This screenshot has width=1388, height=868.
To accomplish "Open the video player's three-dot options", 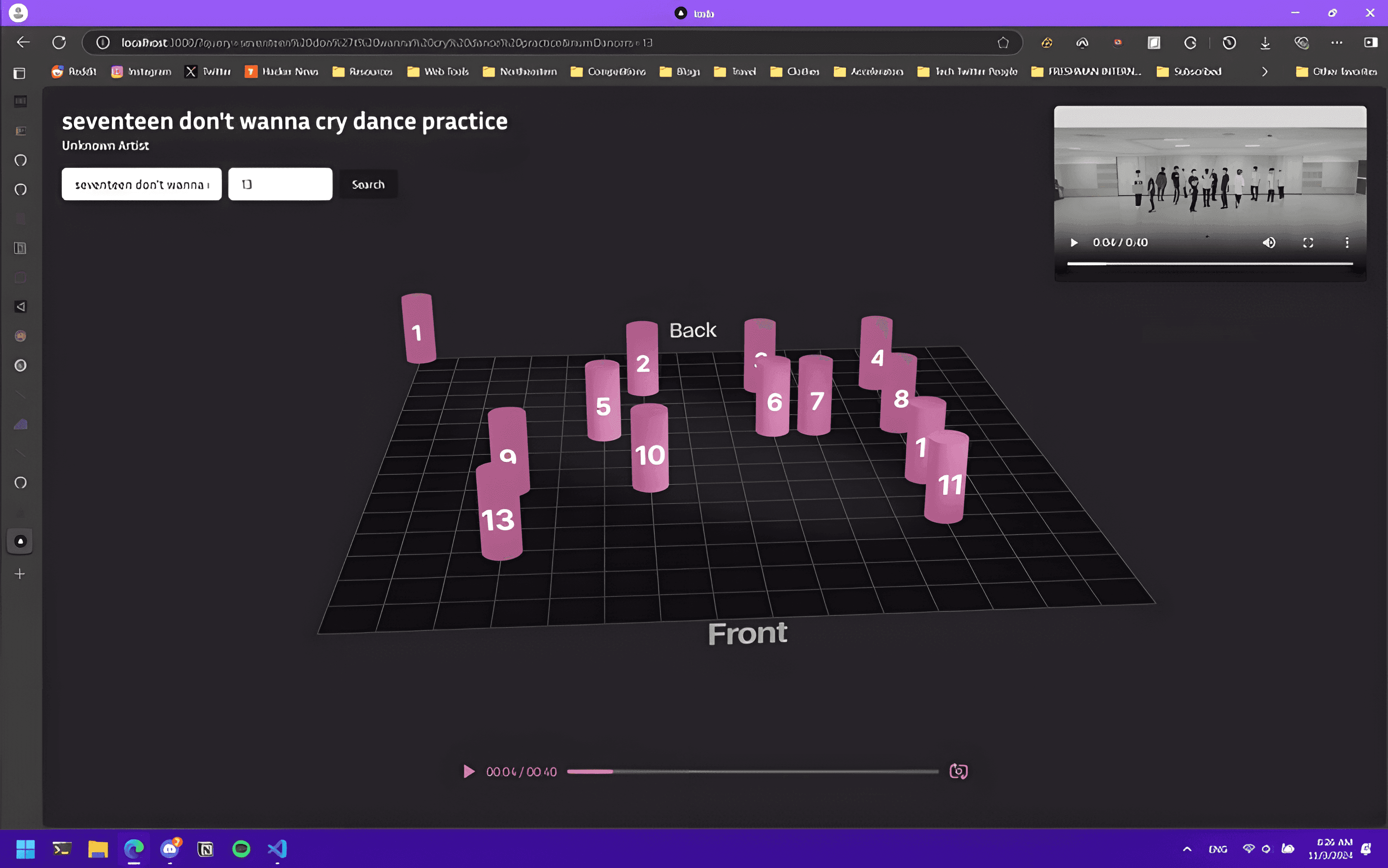I will tap(1347, 242).
